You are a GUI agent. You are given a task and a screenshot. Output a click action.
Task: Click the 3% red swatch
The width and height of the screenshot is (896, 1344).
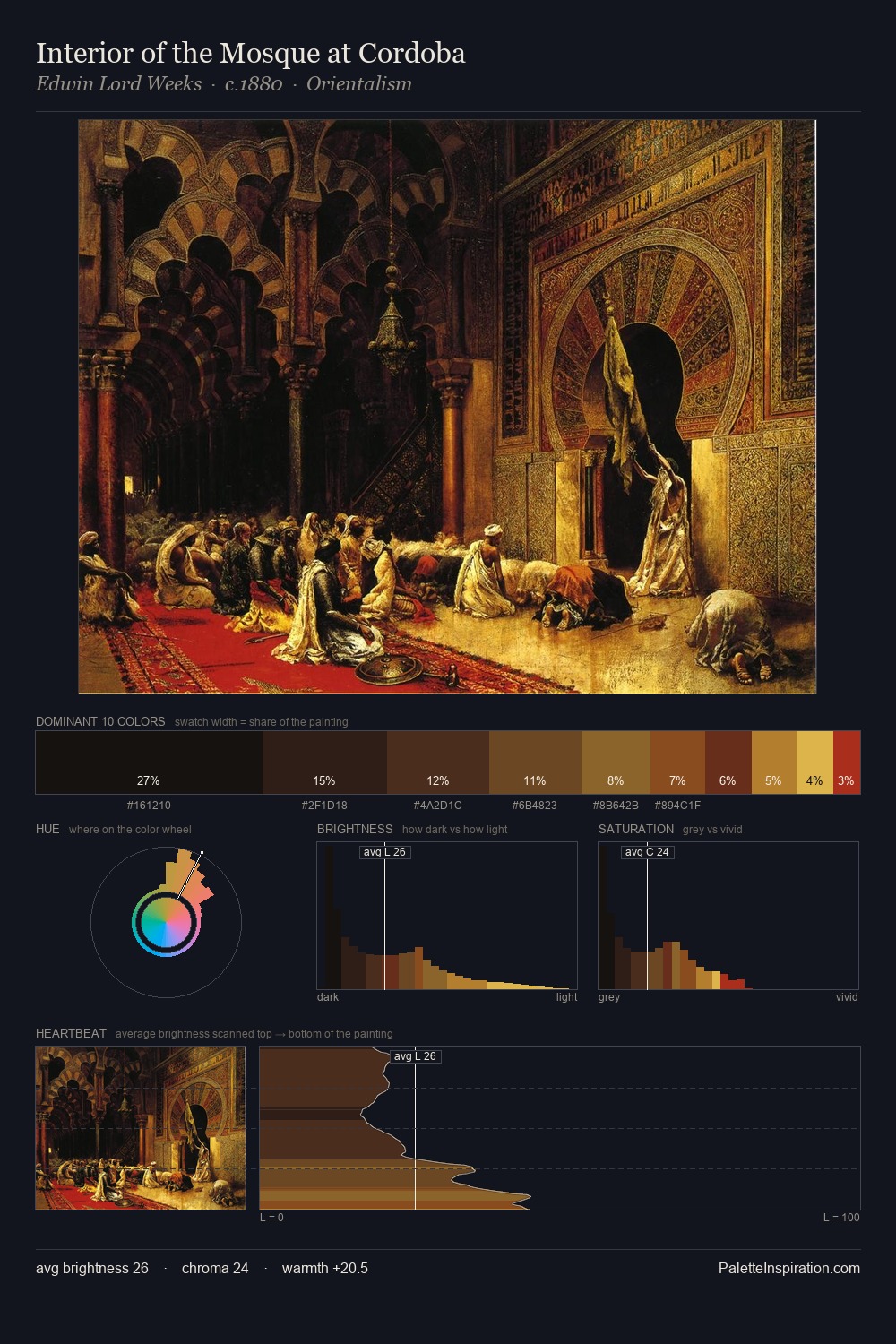[847, 762]
